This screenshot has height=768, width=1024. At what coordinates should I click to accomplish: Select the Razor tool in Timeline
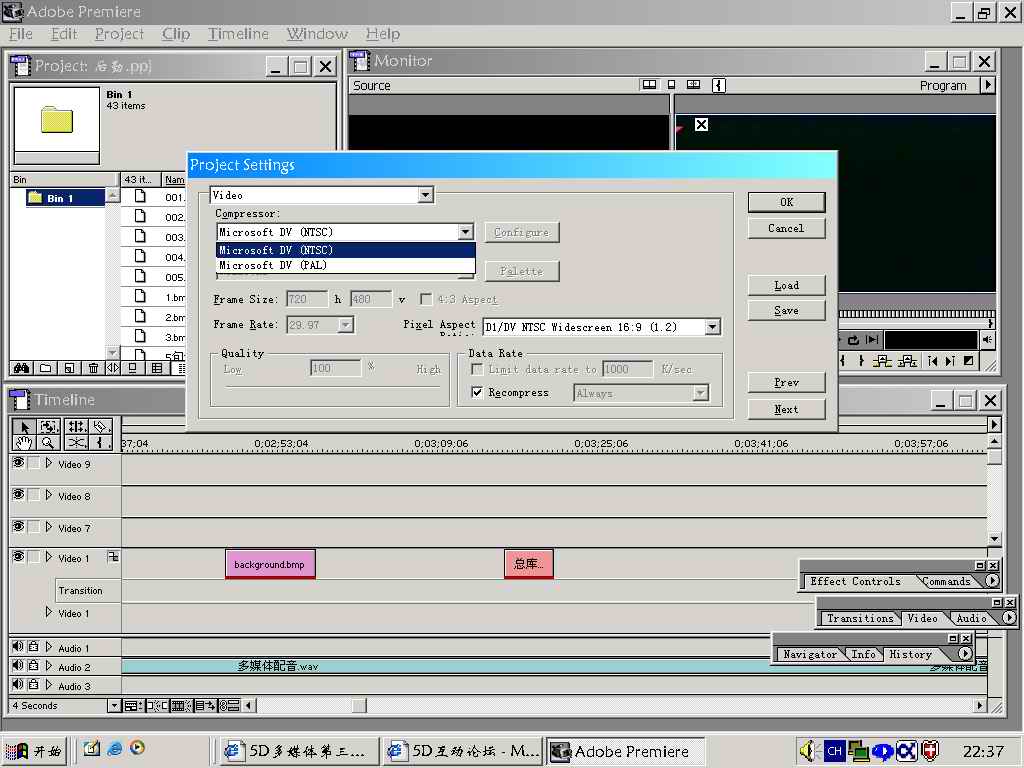(x=101, y=427)
